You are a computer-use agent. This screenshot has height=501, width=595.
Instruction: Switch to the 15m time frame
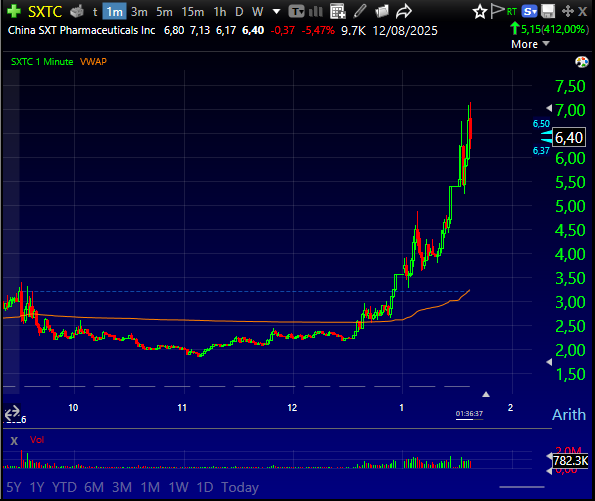point(192,12)
